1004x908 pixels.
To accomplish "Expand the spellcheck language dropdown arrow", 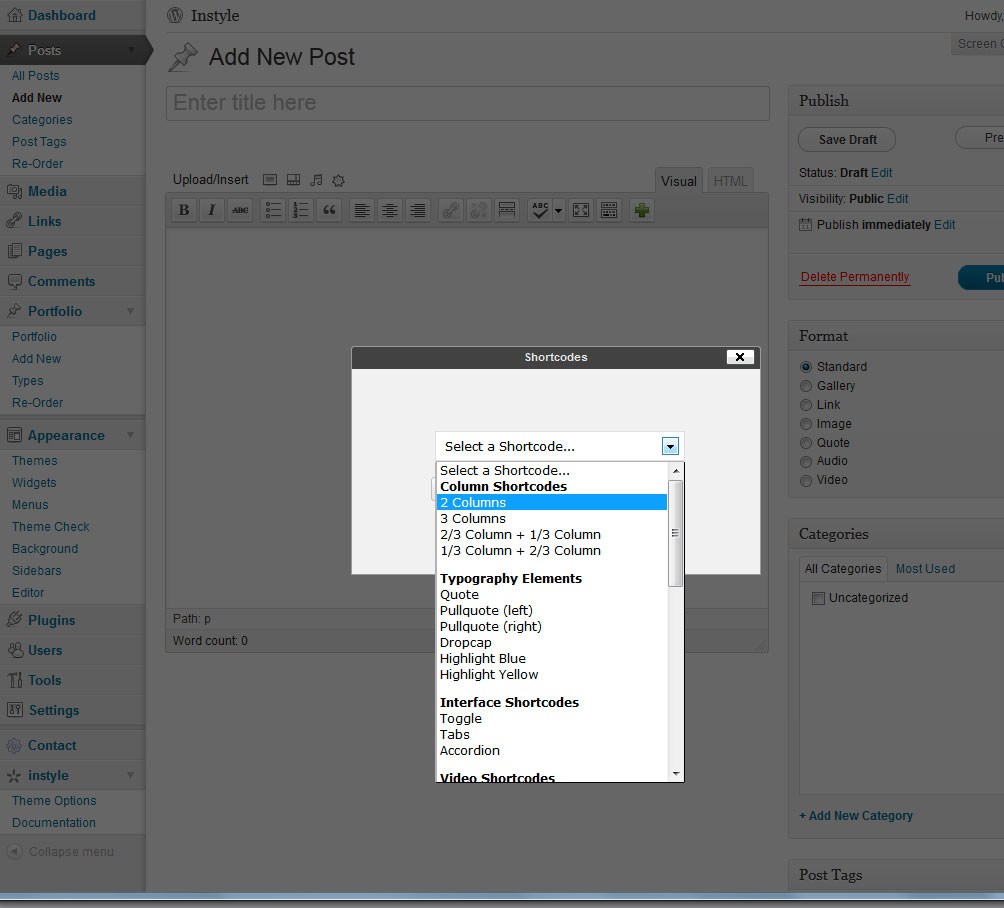I will coord(558,210).
